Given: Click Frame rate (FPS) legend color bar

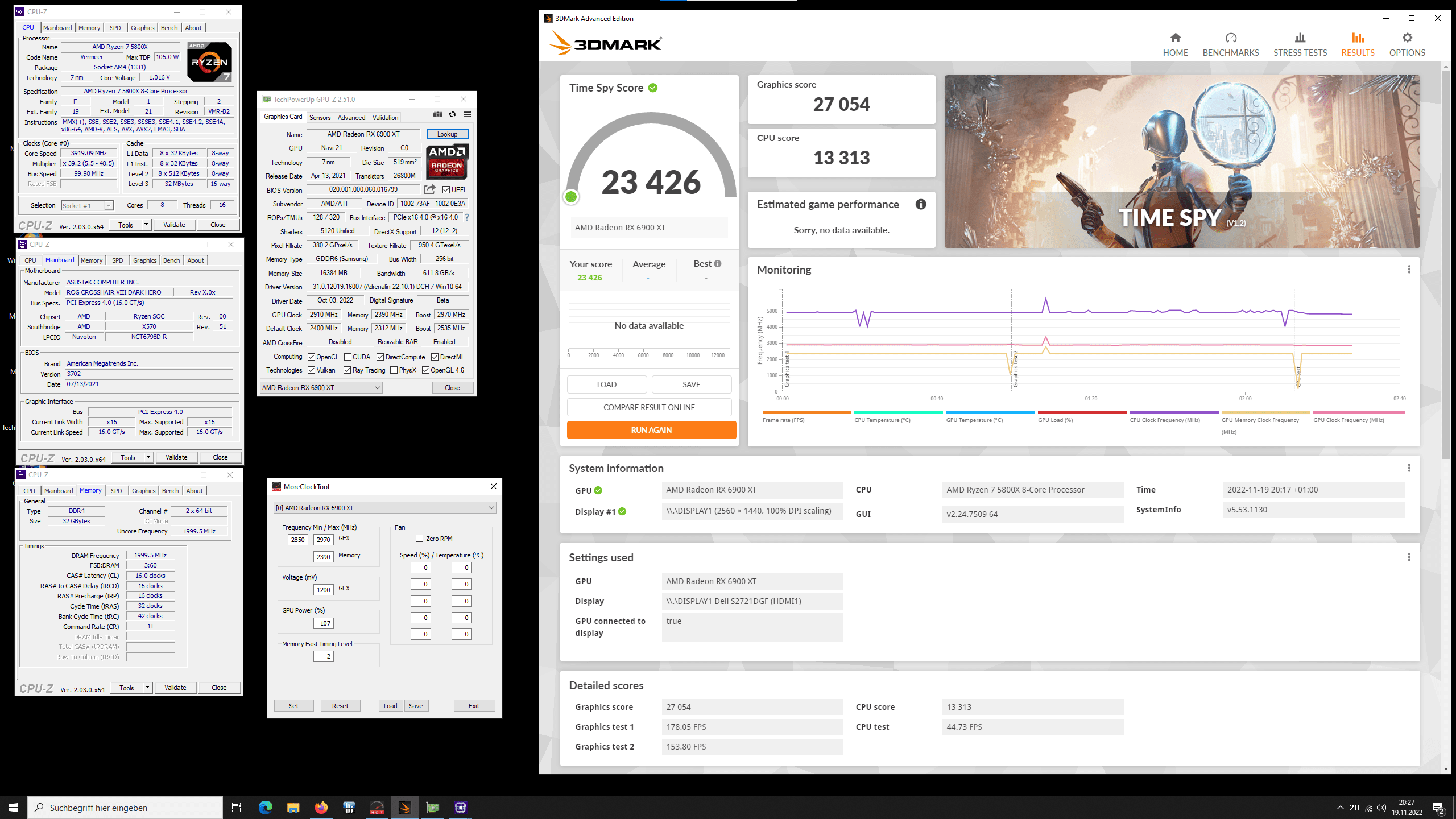Looking at the screenshot, I should point(806,412).
